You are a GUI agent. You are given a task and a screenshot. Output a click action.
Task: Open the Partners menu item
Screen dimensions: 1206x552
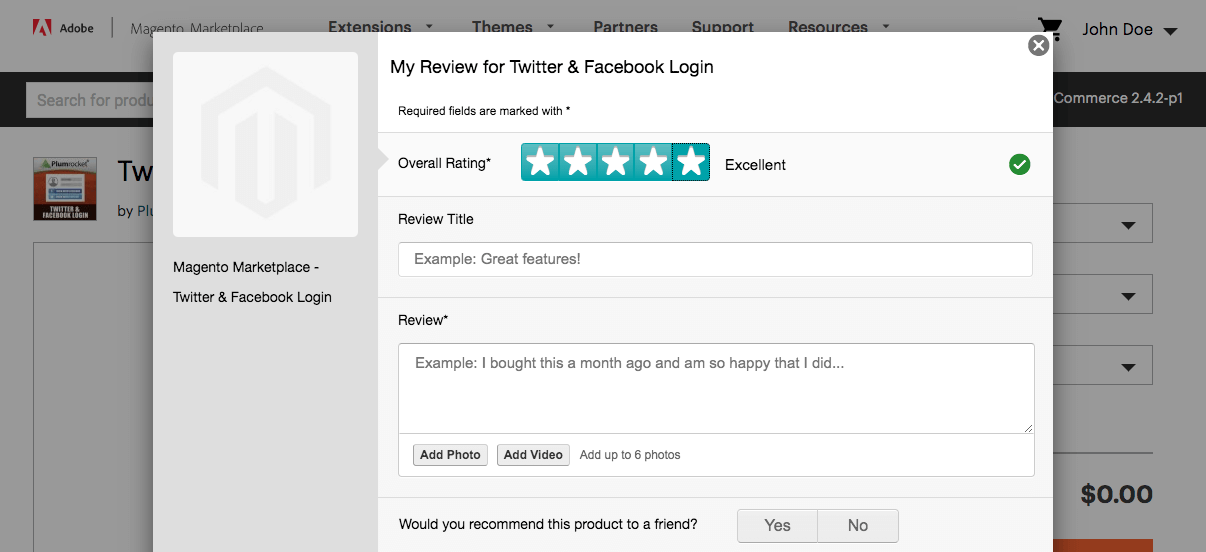pyautogui.click(x=625, y=27)
